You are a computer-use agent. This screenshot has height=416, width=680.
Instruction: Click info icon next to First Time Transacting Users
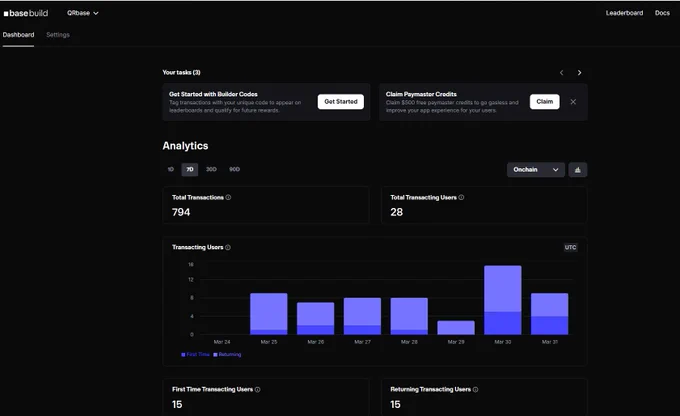tap(257, 390)
